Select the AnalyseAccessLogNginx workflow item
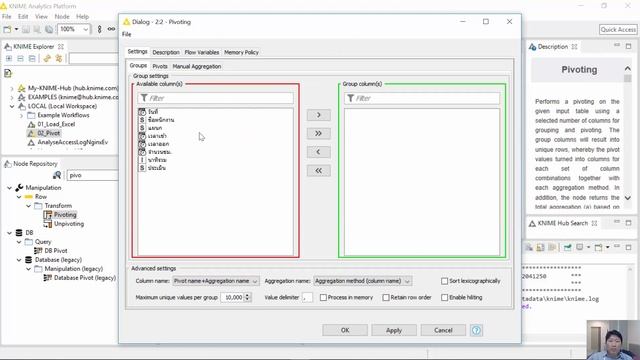Viewport: 640px width, 360px height. click(73, 142)
